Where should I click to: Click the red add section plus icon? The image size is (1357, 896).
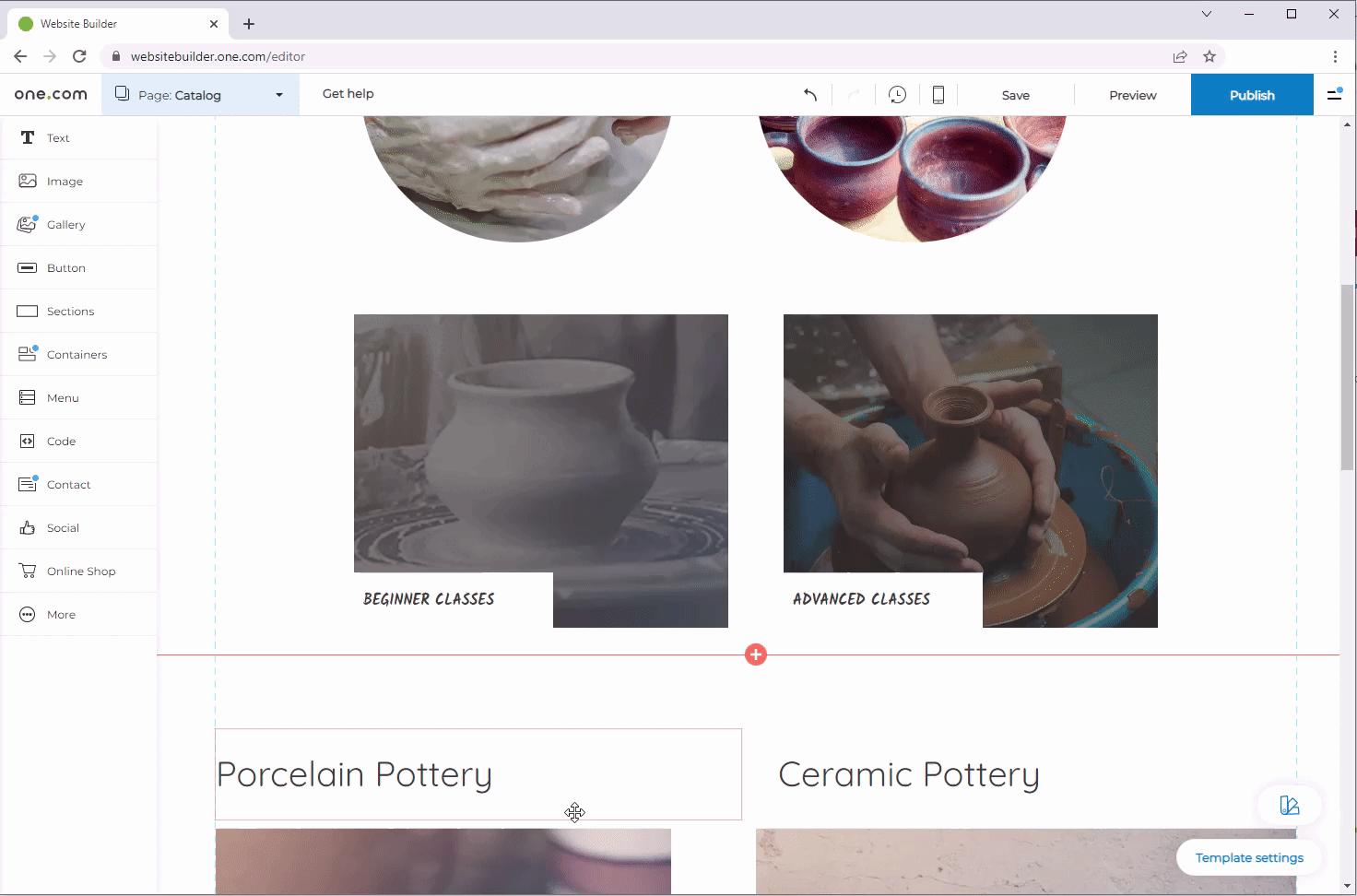[x=756, y=654]
